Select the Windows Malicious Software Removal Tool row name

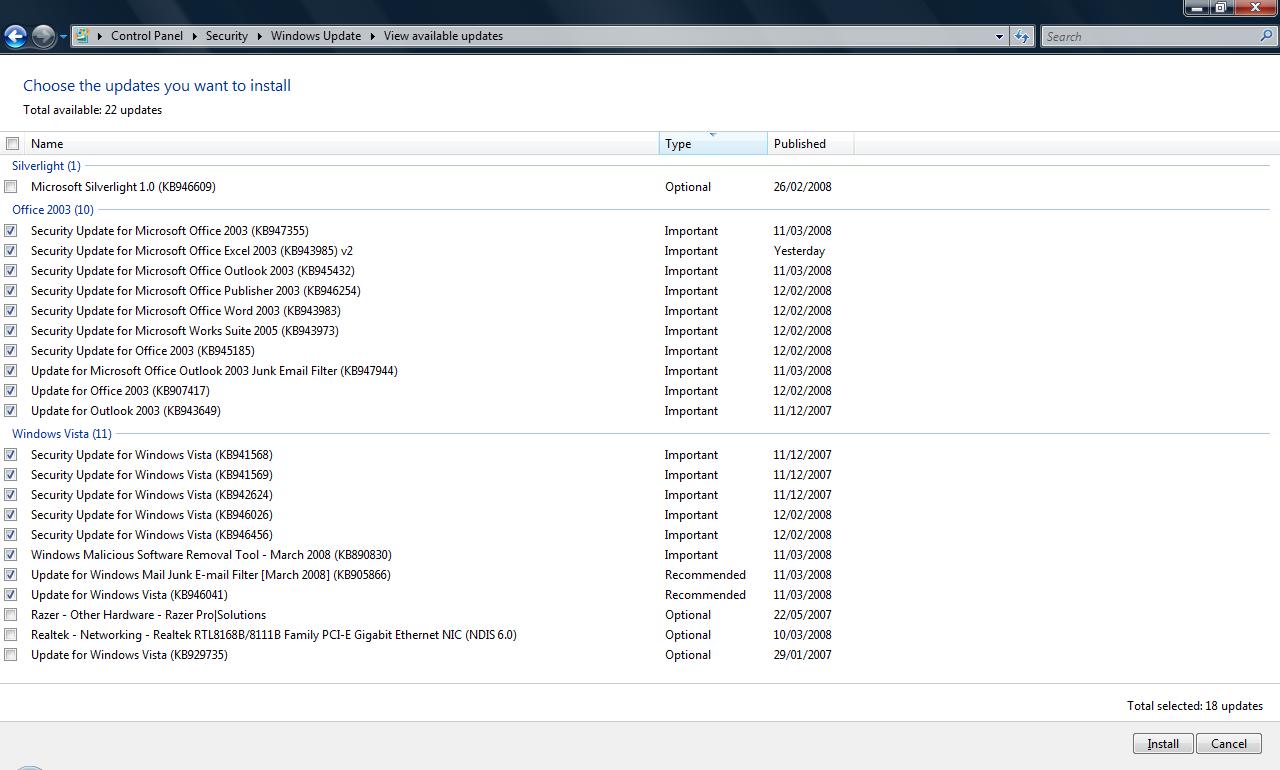211,555
